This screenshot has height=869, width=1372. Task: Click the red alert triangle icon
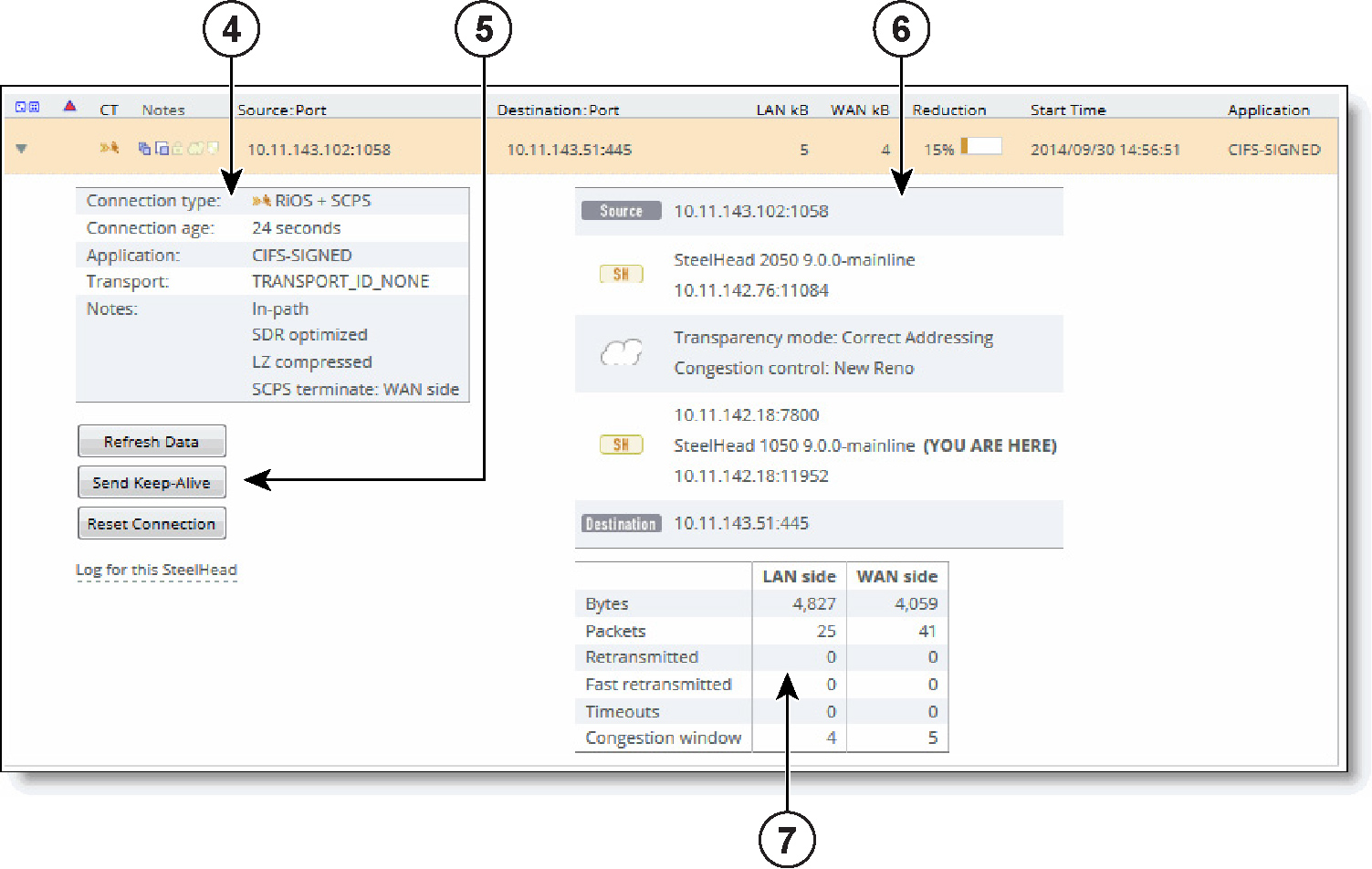point(68,106)
